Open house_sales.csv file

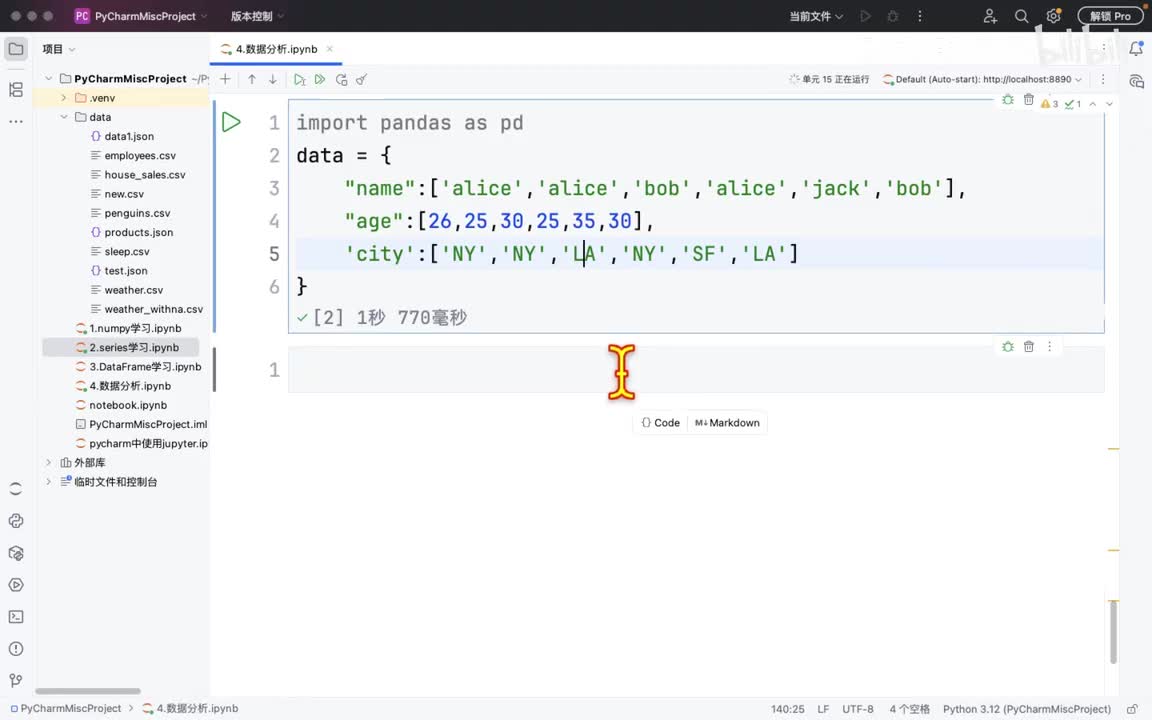pyautogui.click(x=145, y=174)
